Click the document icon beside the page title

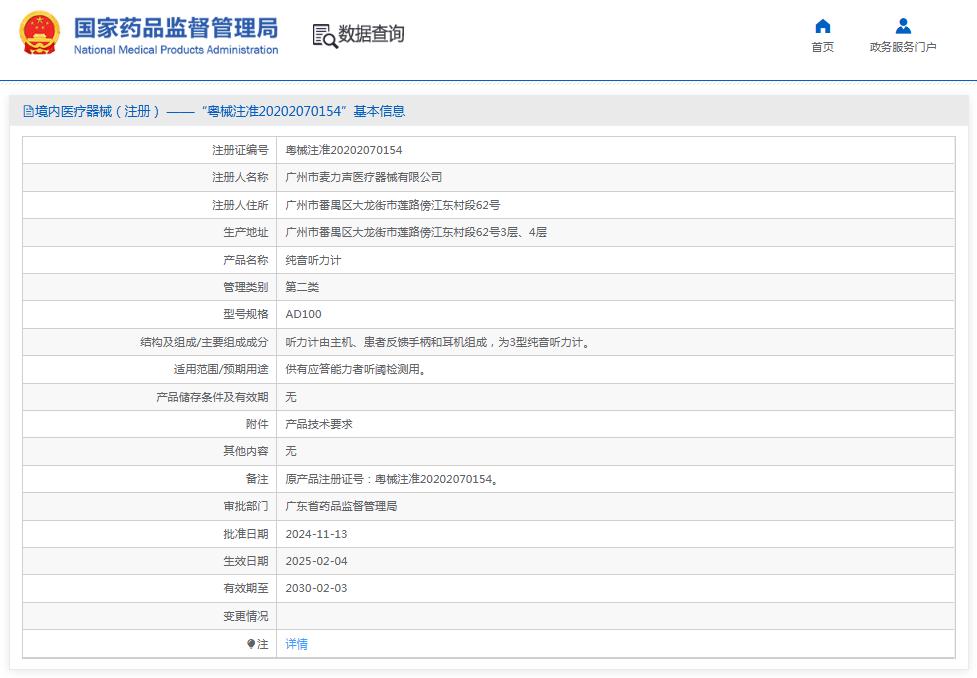coord(27,111)
